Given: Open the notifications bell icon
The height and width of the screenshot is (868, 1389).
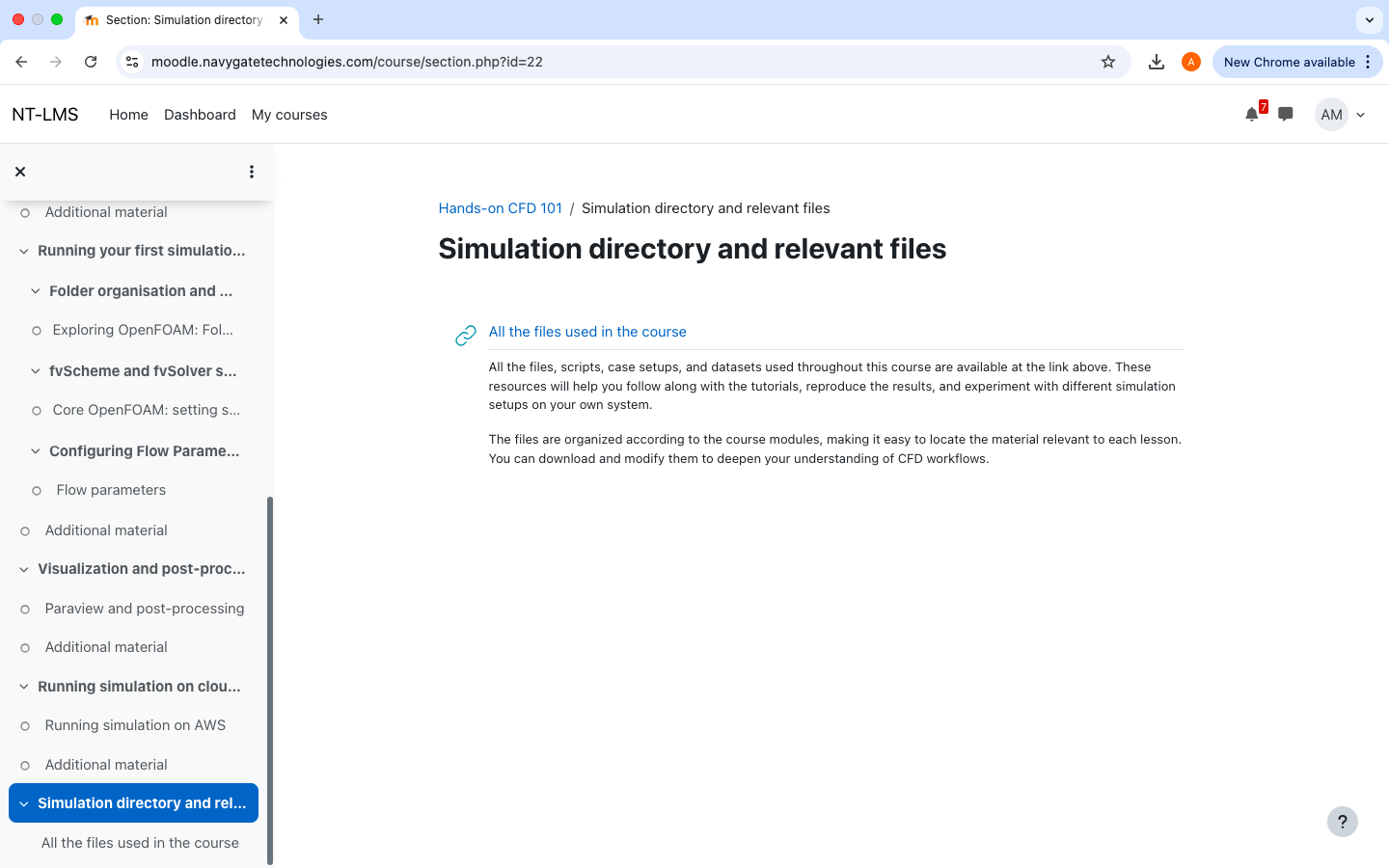Looking at the screenshot, I should (1251, 115).
